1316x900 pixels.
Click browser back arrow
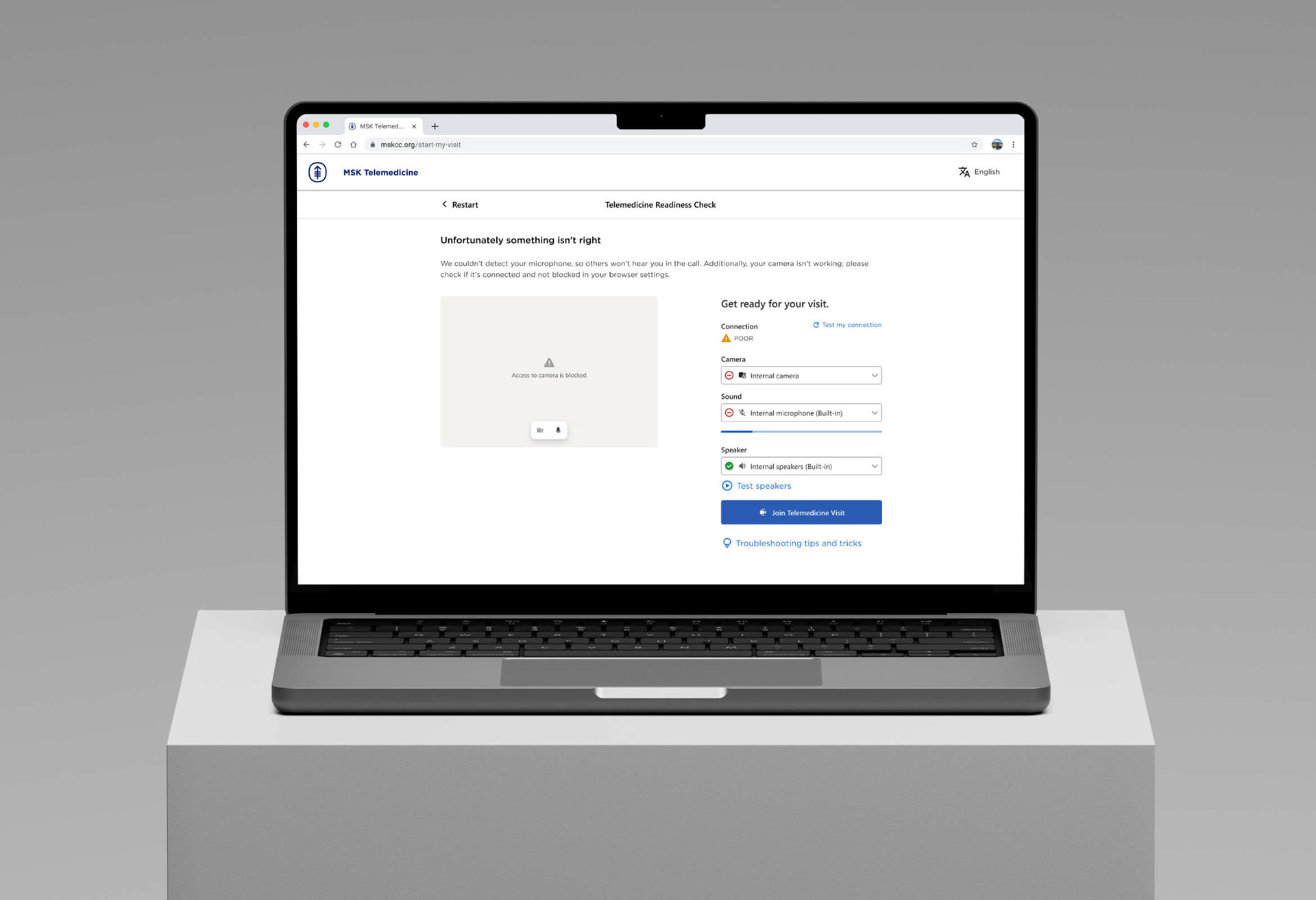tap(306, 145)
